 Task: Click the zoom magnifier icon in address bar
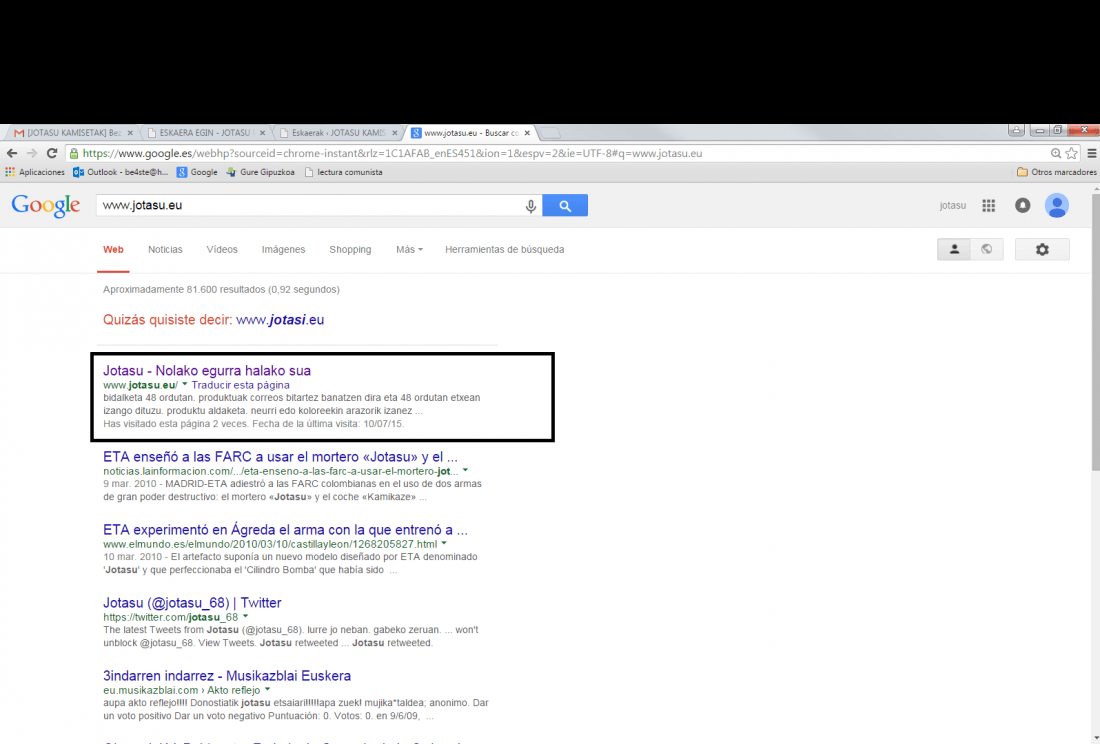[1056, 153]
